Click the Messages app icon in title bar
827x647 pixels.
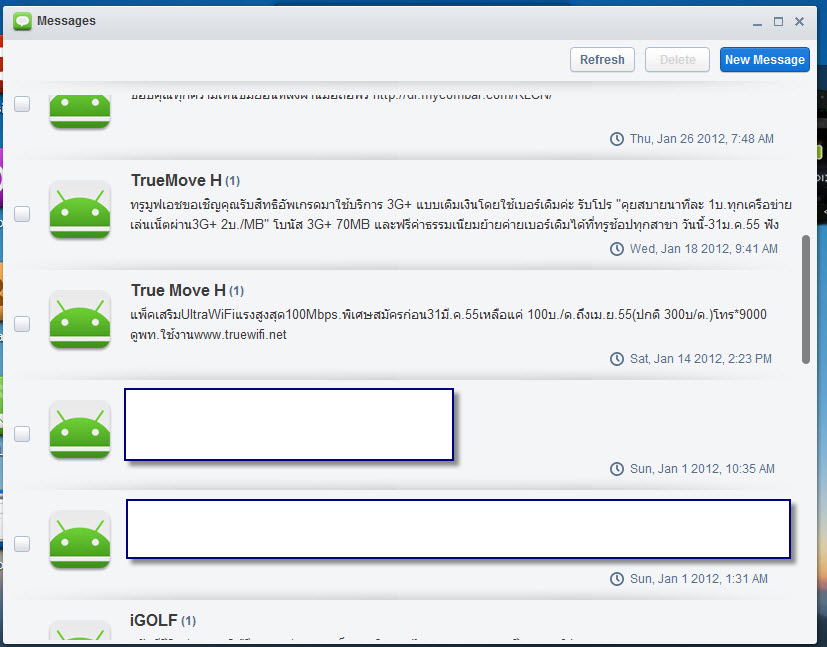click(x=22, y=21)
